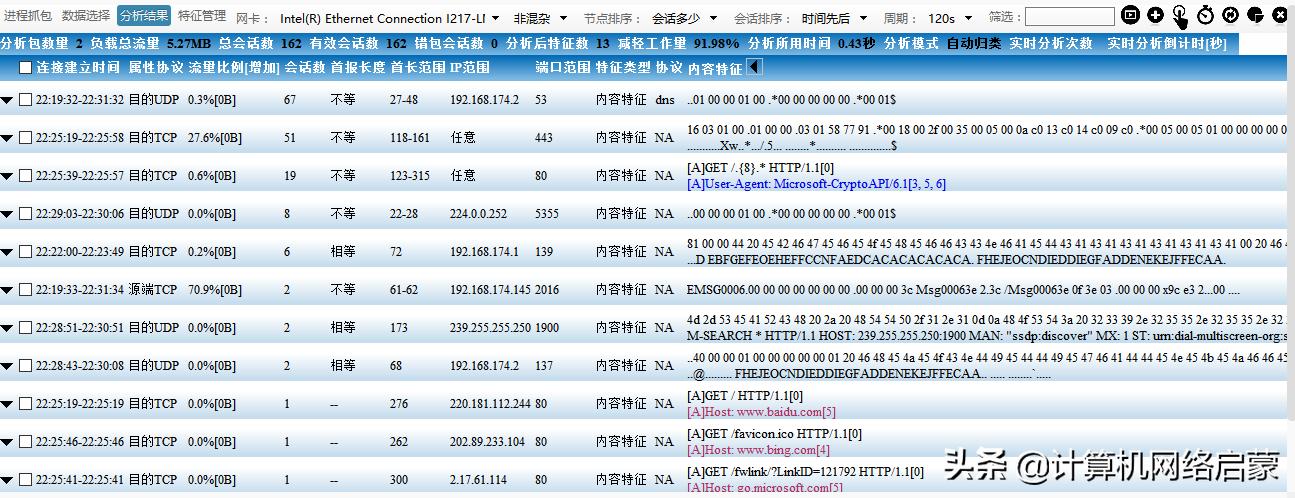Click the plus (add) icon in toolbar
This screenshot has width=1295, height=498.
[x=1155, y=15]
